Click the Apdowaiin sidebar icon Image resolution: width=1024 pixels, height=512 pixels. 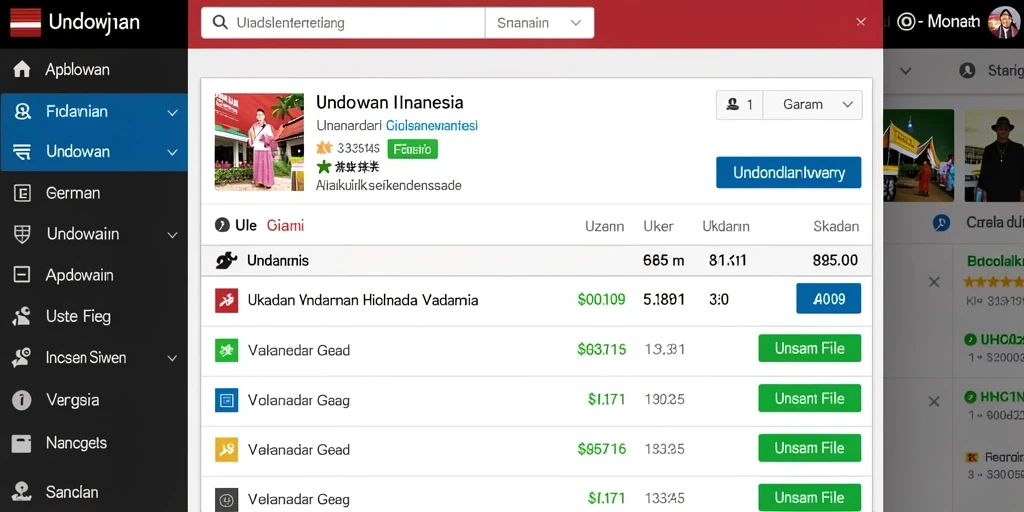pyautogui.click(x=22, y=275)
